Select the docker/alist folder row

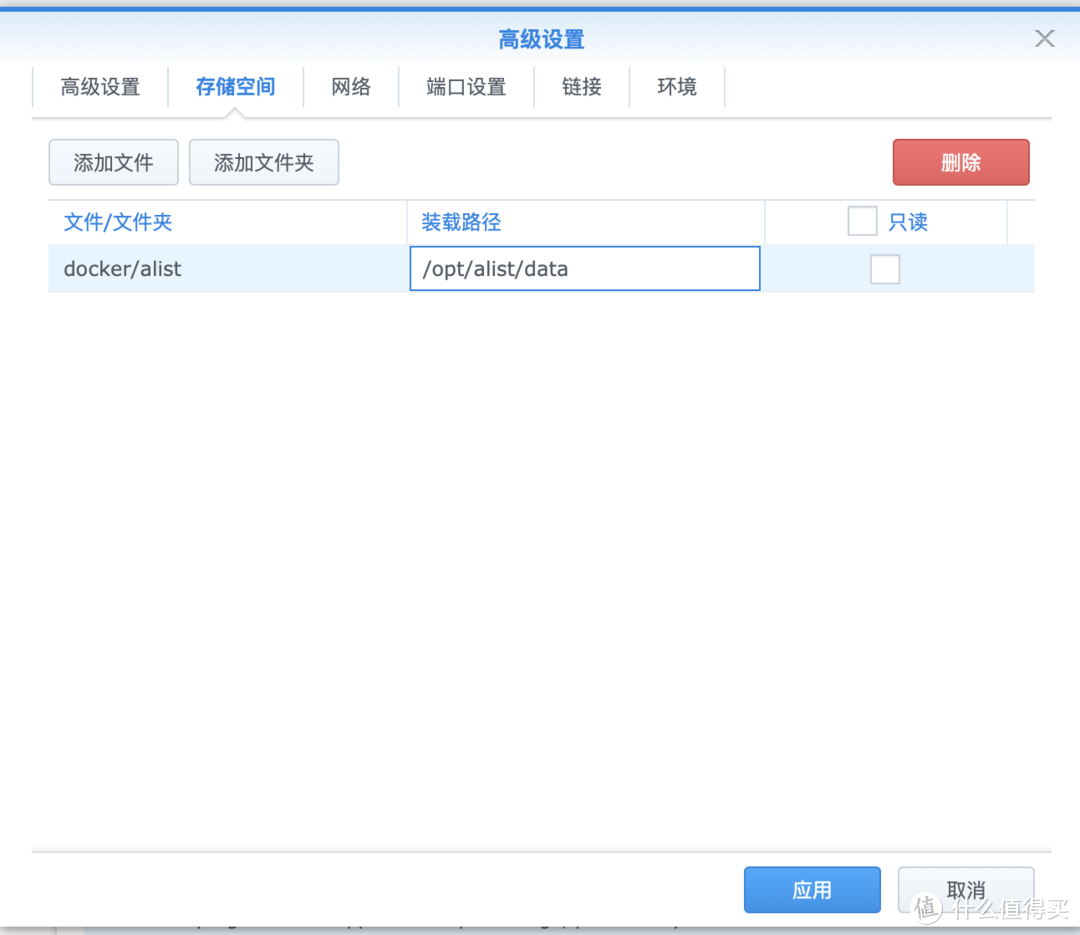pyautogui.click(x=122, y=268)
